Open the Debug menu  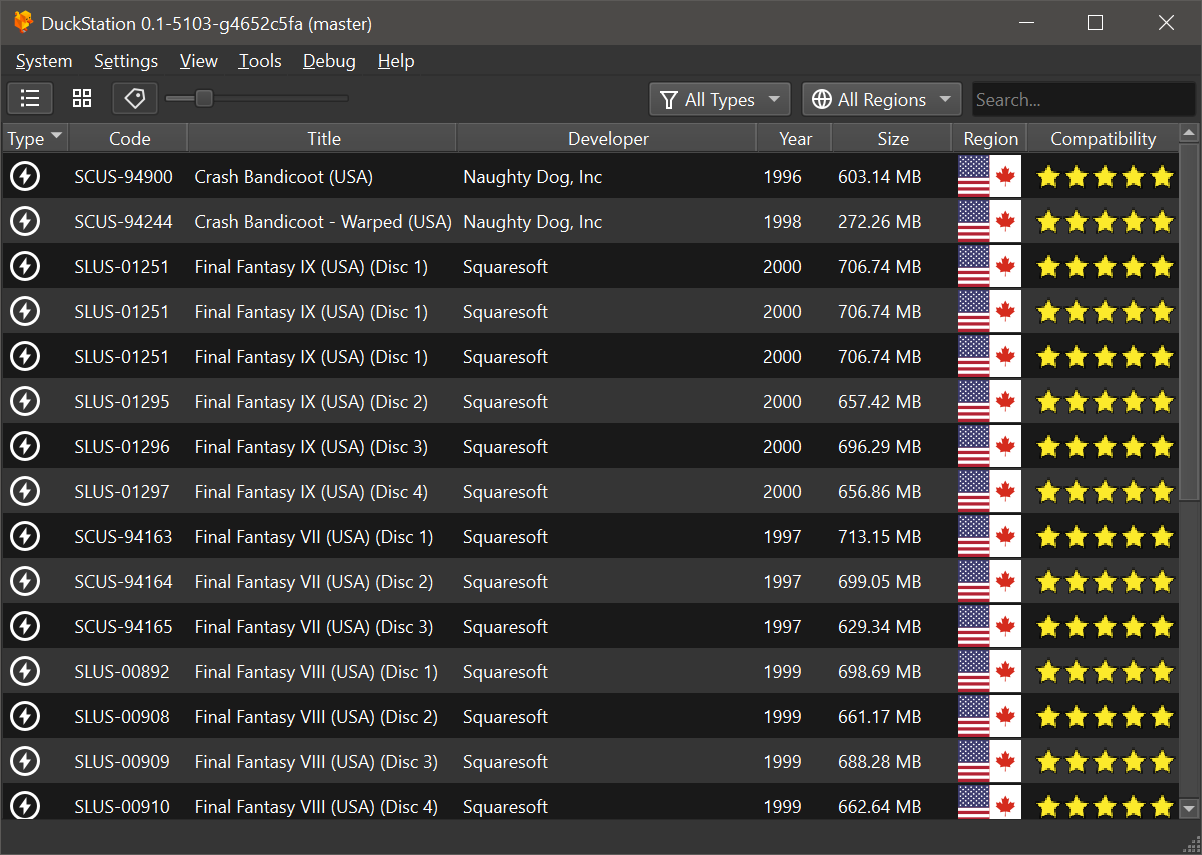pyautogui.click(x=329, y=61)
